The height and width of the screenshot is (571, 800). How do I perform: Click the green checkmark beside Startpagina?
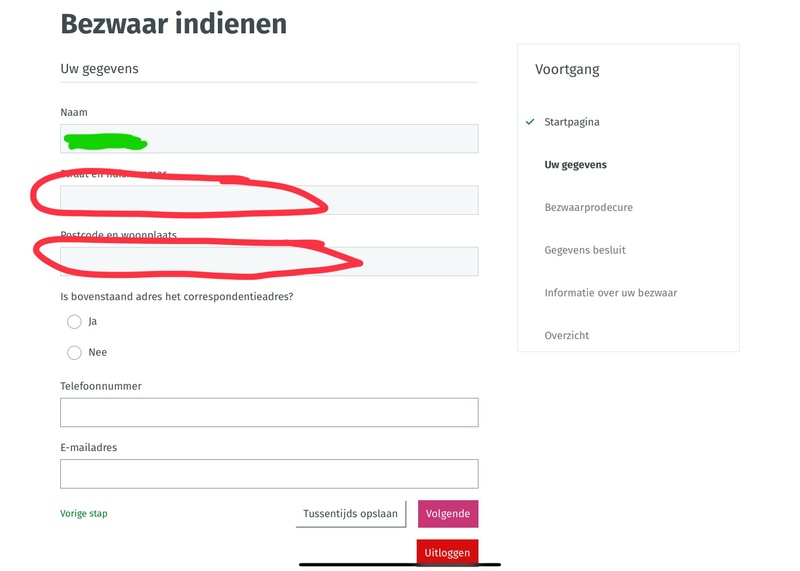click(x=530, y=122)
